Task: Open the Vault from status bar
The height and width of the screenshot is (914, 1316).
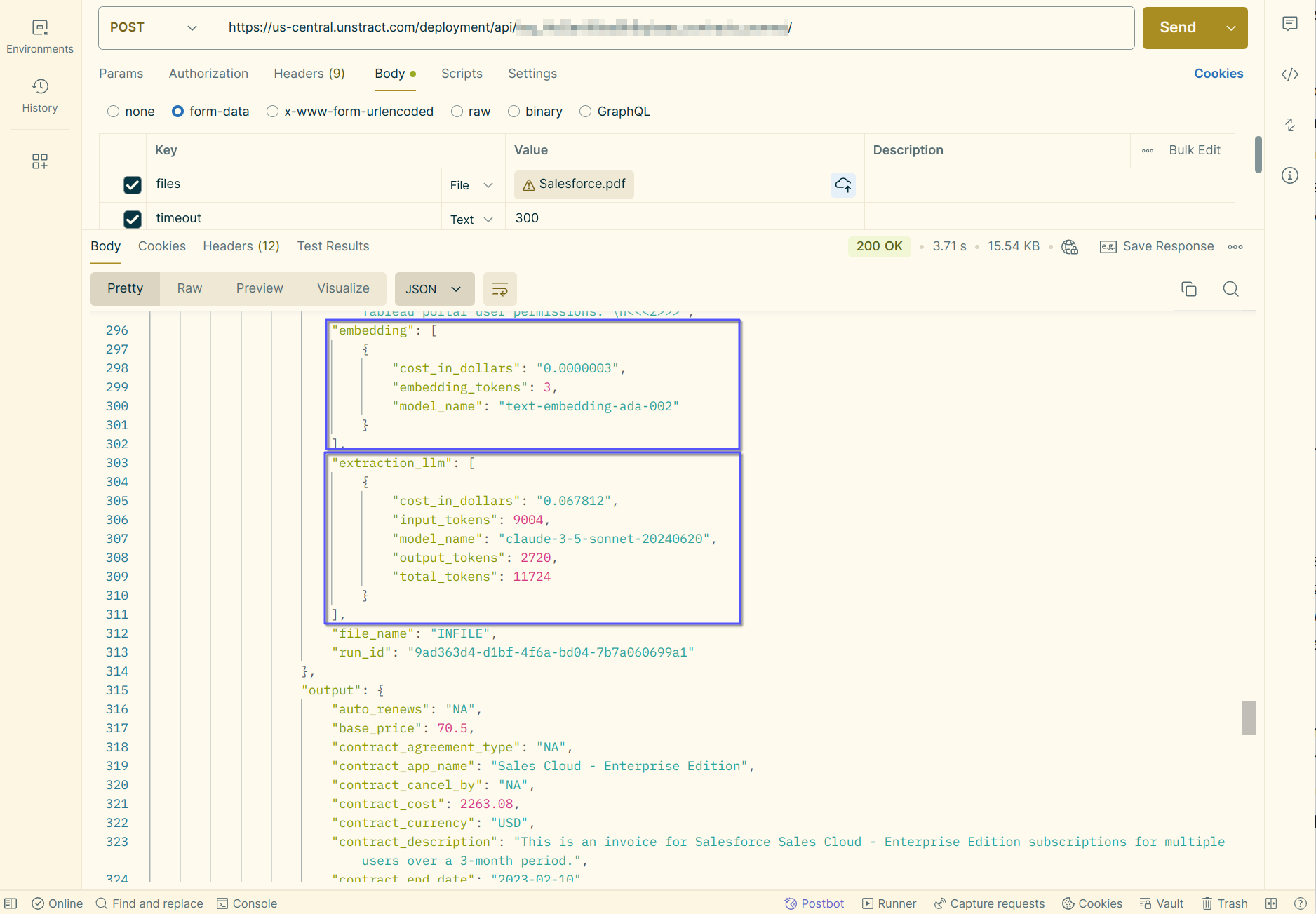Action: pos(1162,903)
